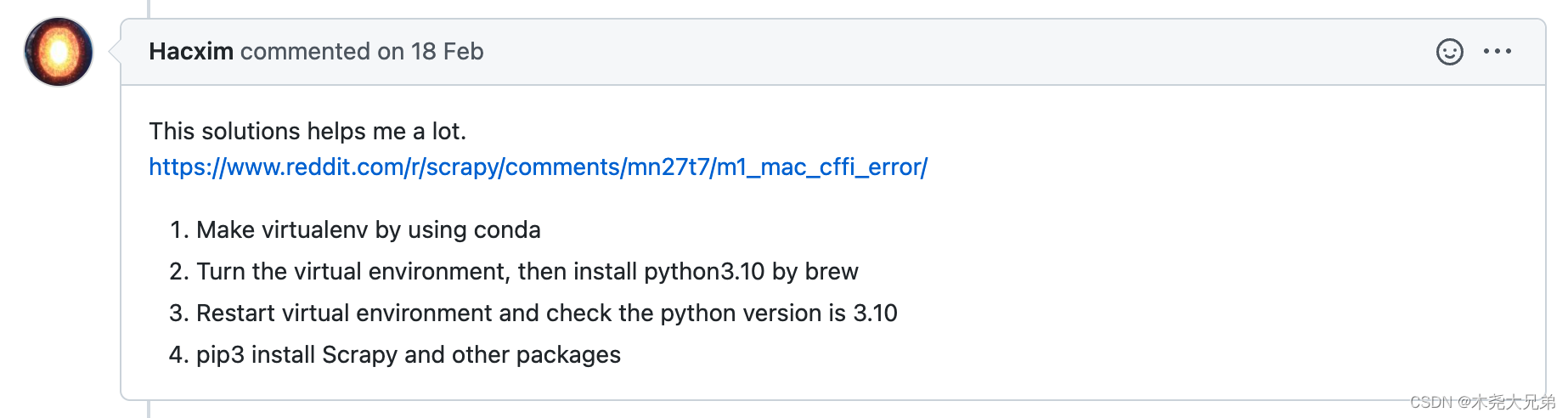Click Hacxim's round profile avatar
1568x418 pixels.
pos(59,52)
